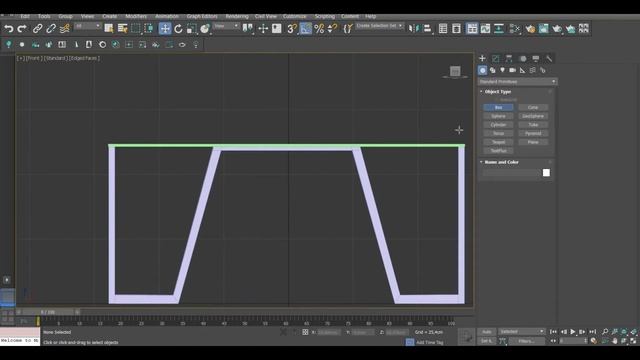Toggle Angle Snap in main toolbar
Image resolution: width=640 pixels, height=360 pixels.
tap(305, 29)
